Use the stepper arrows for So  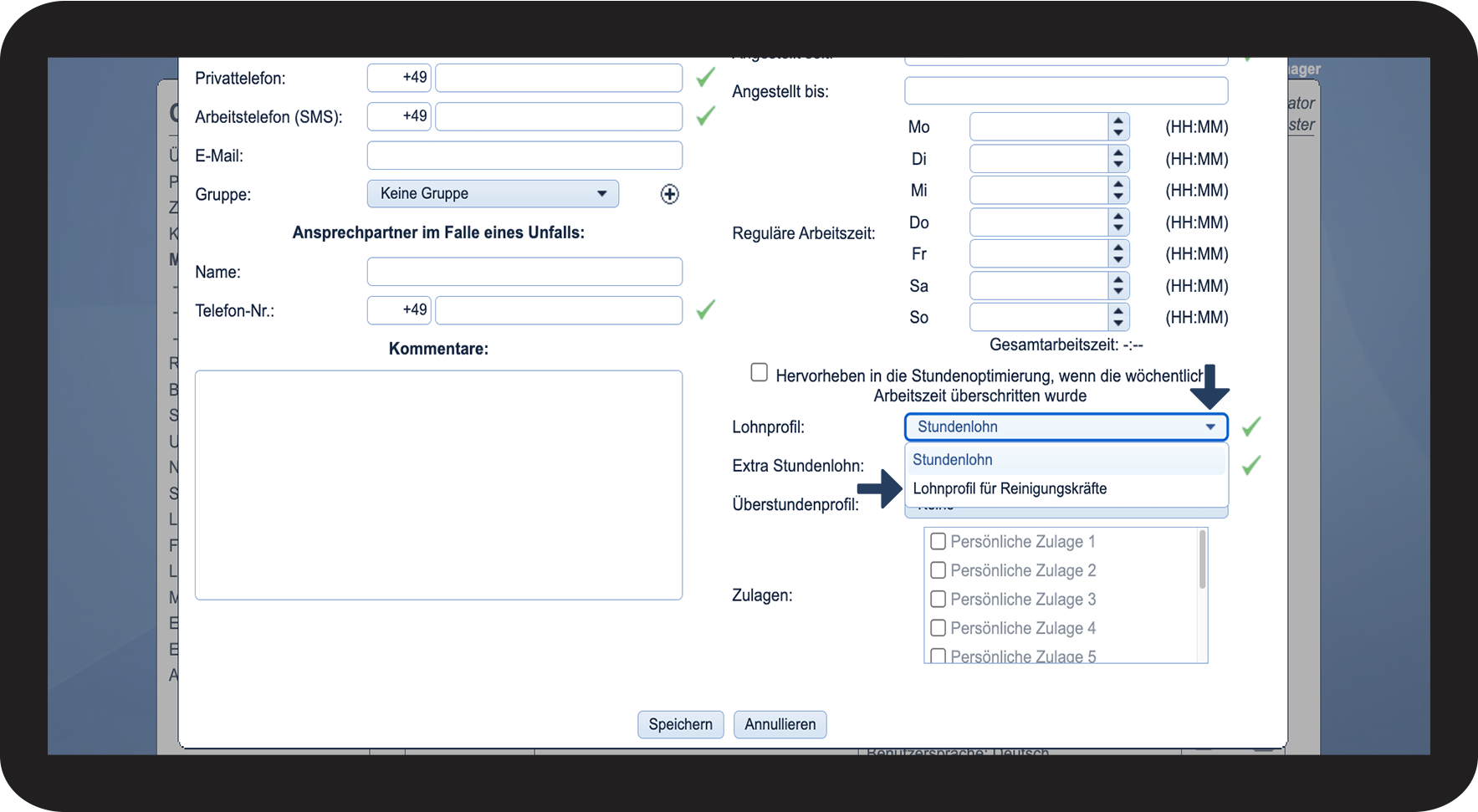coord(1118,317)
